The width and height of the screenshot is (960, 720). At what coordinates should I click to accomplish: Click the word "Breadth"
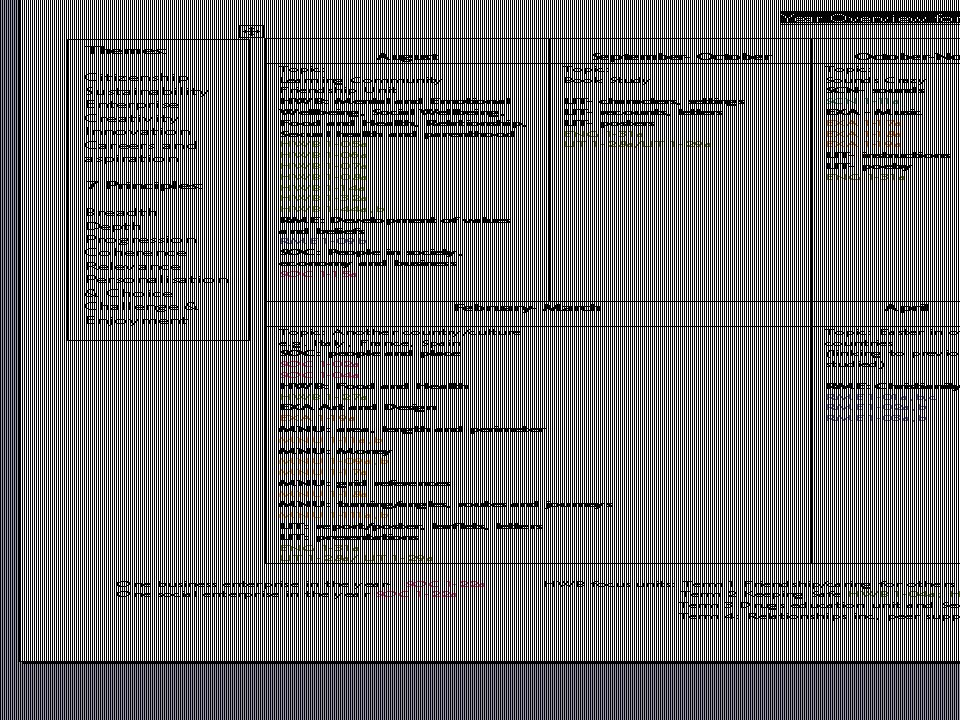tap(121, 213)
